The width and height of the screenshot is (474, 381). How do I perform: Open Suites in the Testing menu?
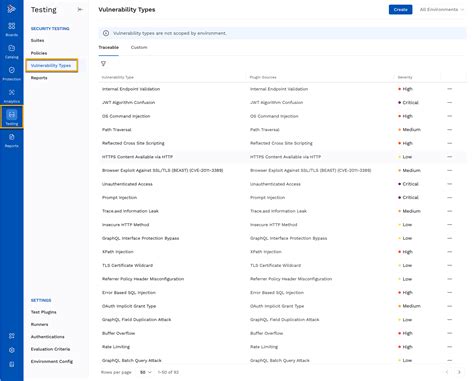[37, 40]
